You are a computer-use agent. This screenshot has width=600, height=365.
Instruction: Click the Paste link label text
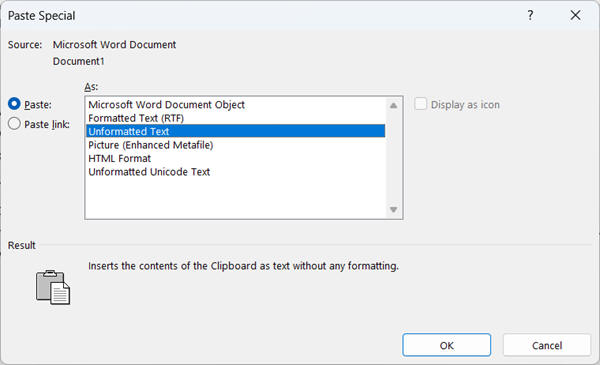point(47,124)
